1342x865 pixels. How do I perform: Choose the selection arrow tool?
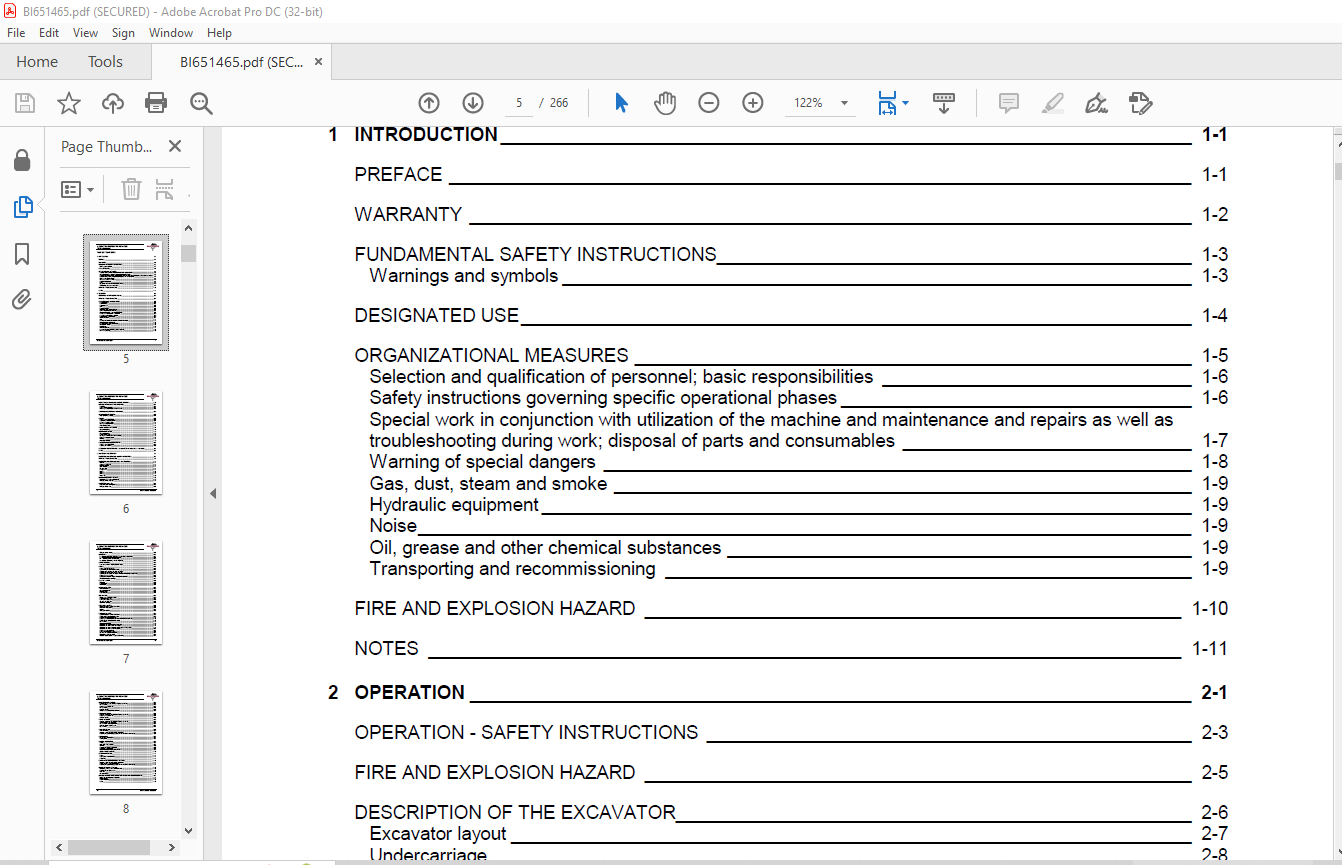621,103
